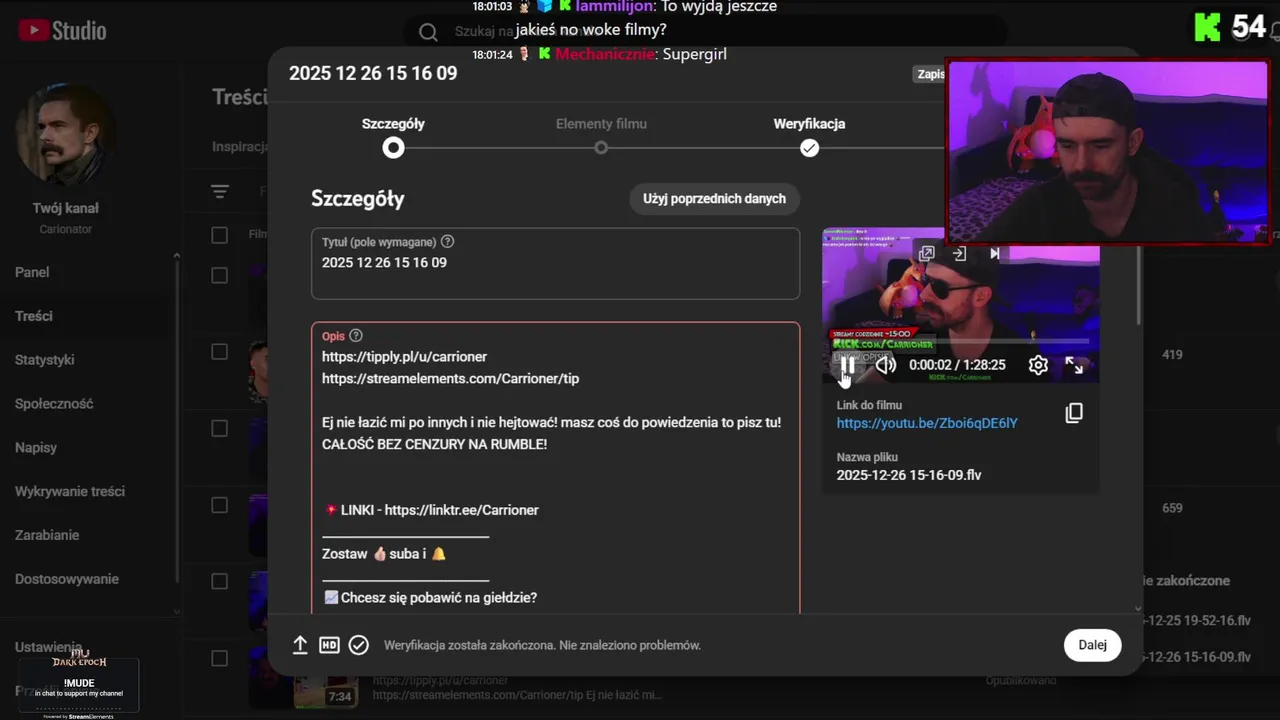
Task: Open Panel in the sidebar
Action: [32, 272]
